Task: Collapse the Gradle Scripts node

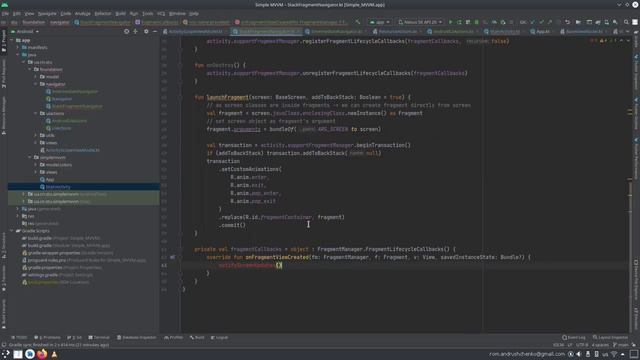Action: click(x=11, y=231)
